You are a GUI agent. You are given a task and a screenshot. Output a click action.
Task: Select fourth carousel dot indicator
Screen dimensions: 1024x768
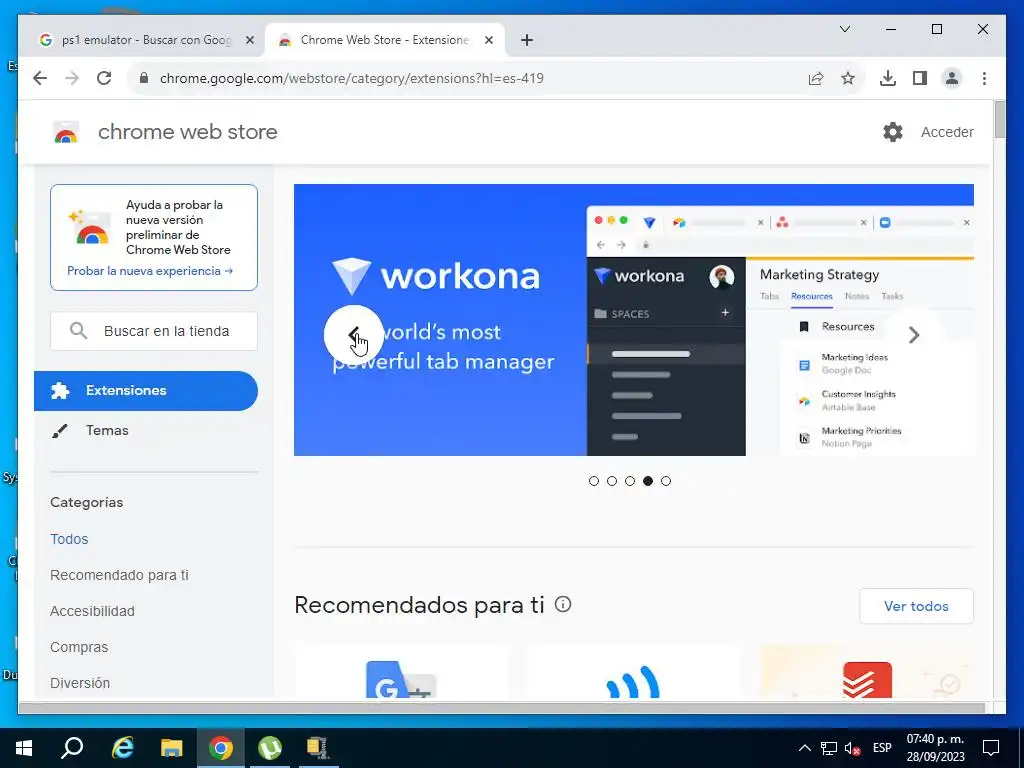click(648, 481)
